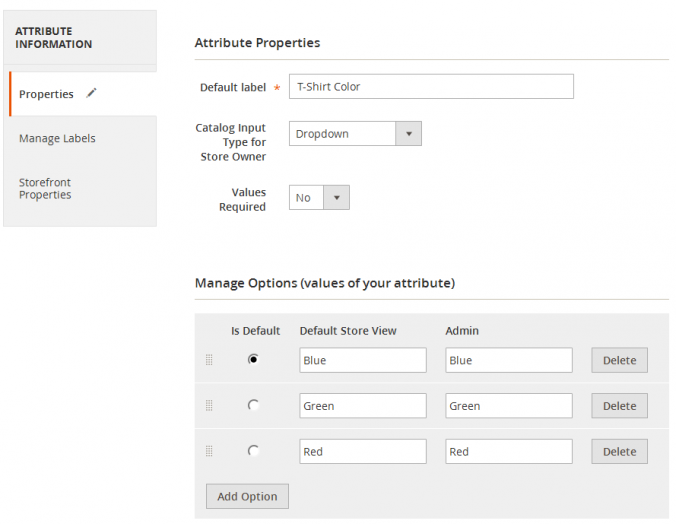Image resolution: width=676 pixels, height=524 pixels.
Task: Grab the drag handle for Blue row
Action: [x=209, y=360]
